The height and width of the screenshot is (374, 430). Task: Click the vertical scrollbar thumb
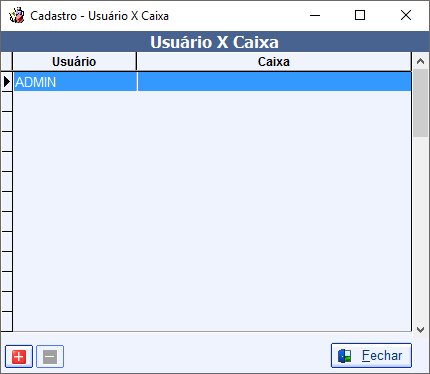coord(420,103)
